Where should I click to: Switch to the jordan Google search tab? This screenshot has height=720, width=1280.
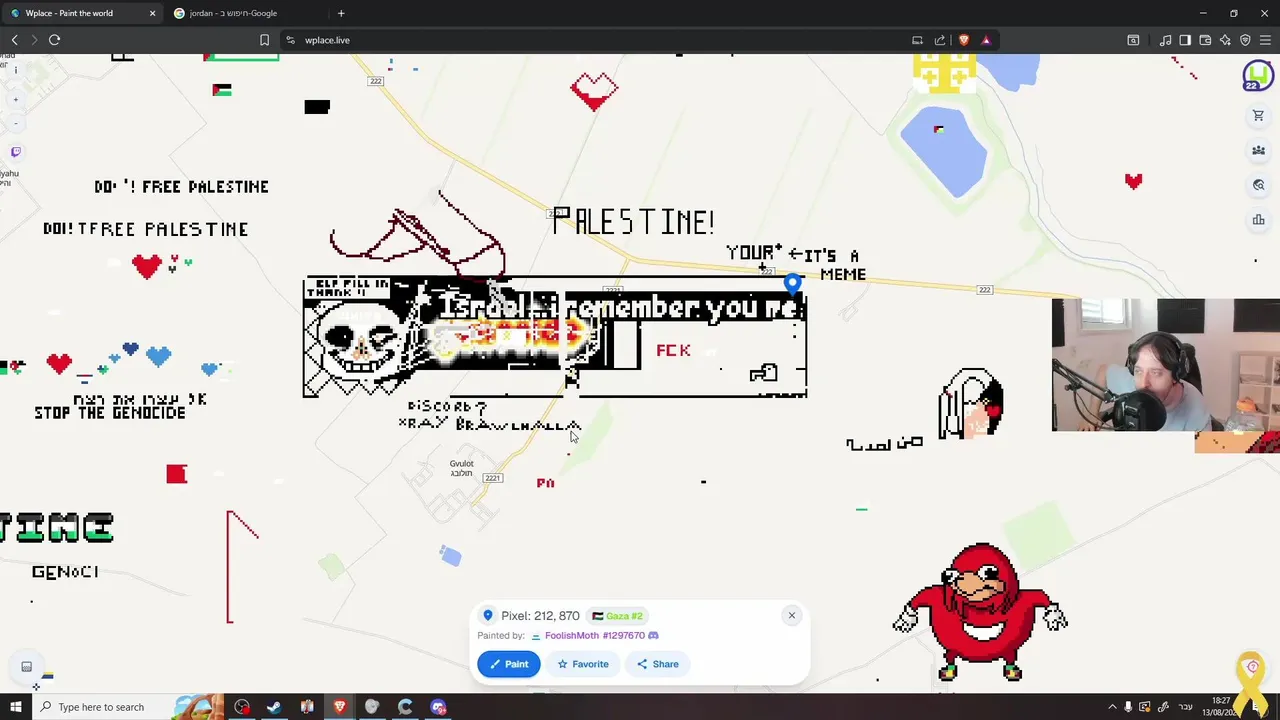(x=245, y=13)
